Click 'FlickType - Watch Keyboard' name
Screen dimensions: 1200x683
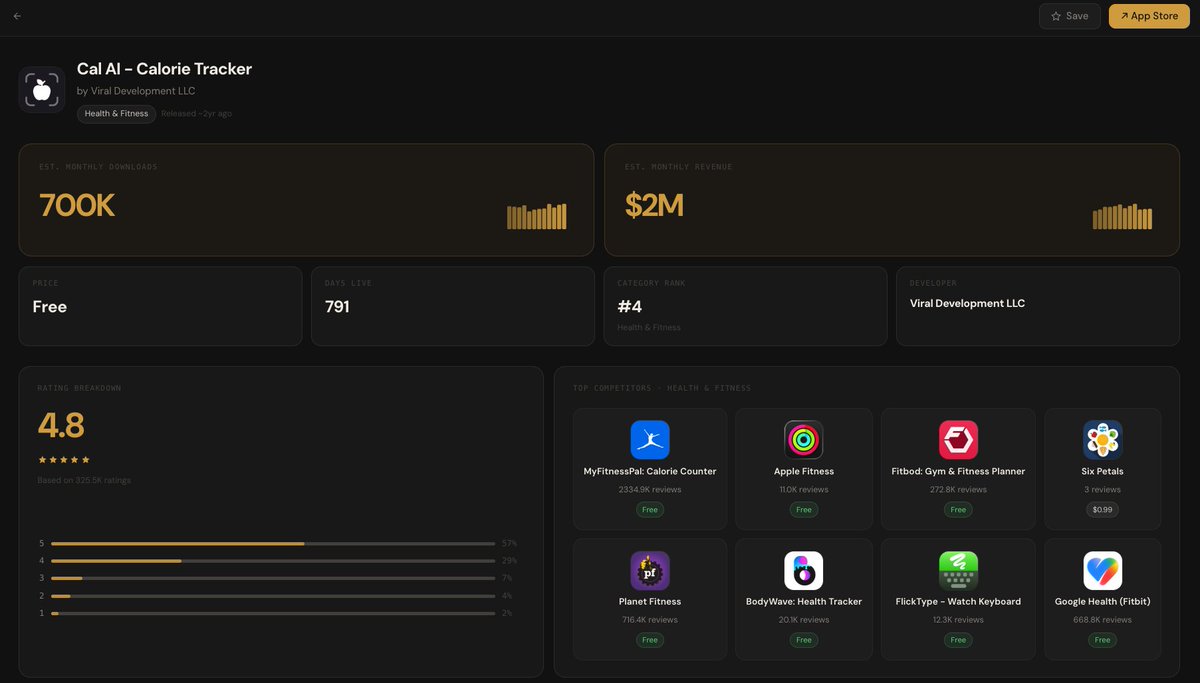click(958, 601)
